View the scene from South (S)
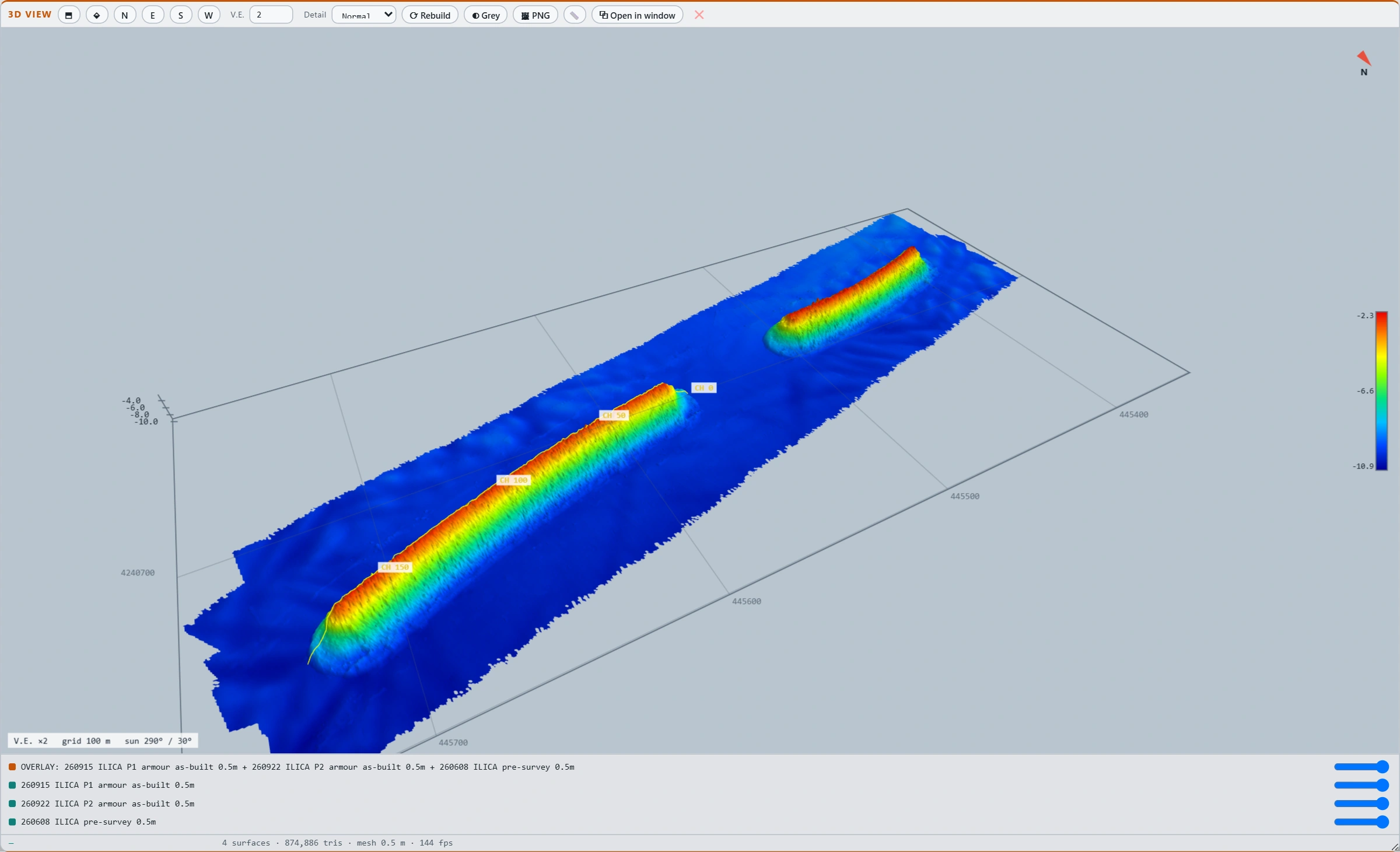The image size is (1400, 852). coord(181,15)
